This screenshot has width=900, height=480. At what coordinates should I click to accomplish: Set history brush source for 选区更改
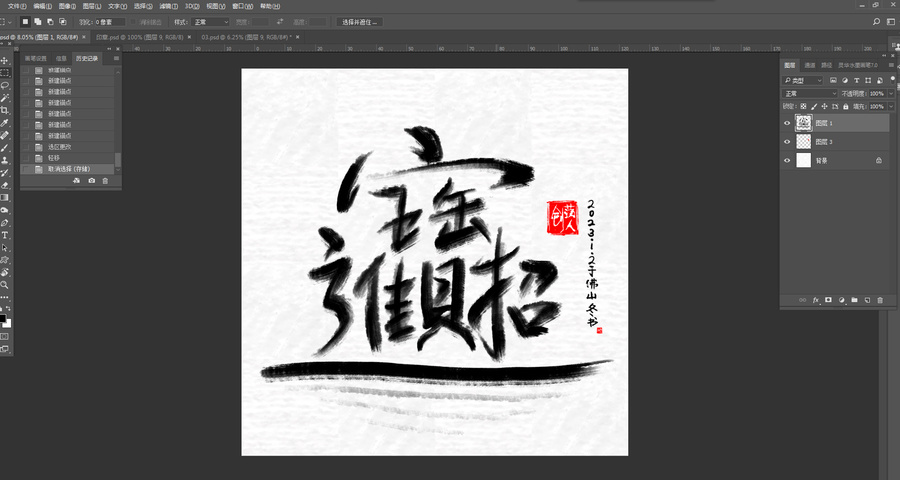[25, 147]
